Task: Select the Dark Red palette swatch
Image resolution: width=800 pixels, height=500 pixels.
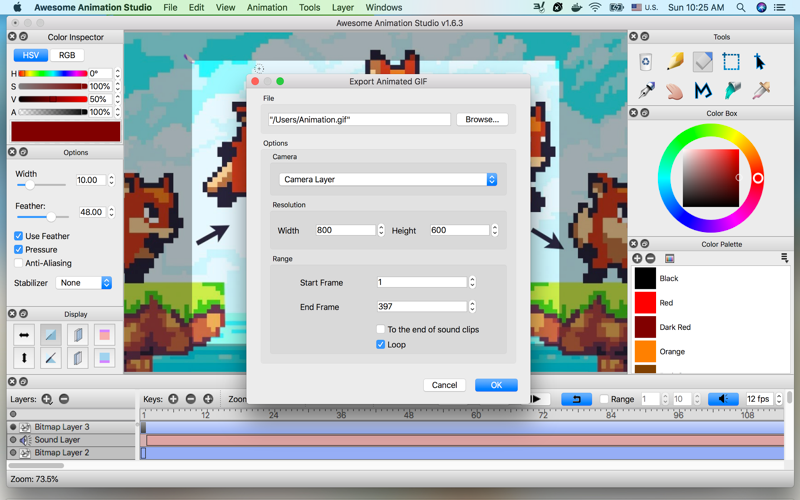Action: point(645,327)
